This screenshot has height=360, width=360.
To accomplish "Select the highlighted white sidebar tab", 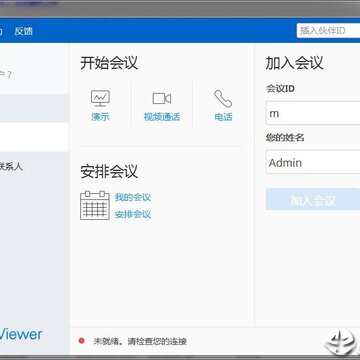I will click(x=34, y=137).
